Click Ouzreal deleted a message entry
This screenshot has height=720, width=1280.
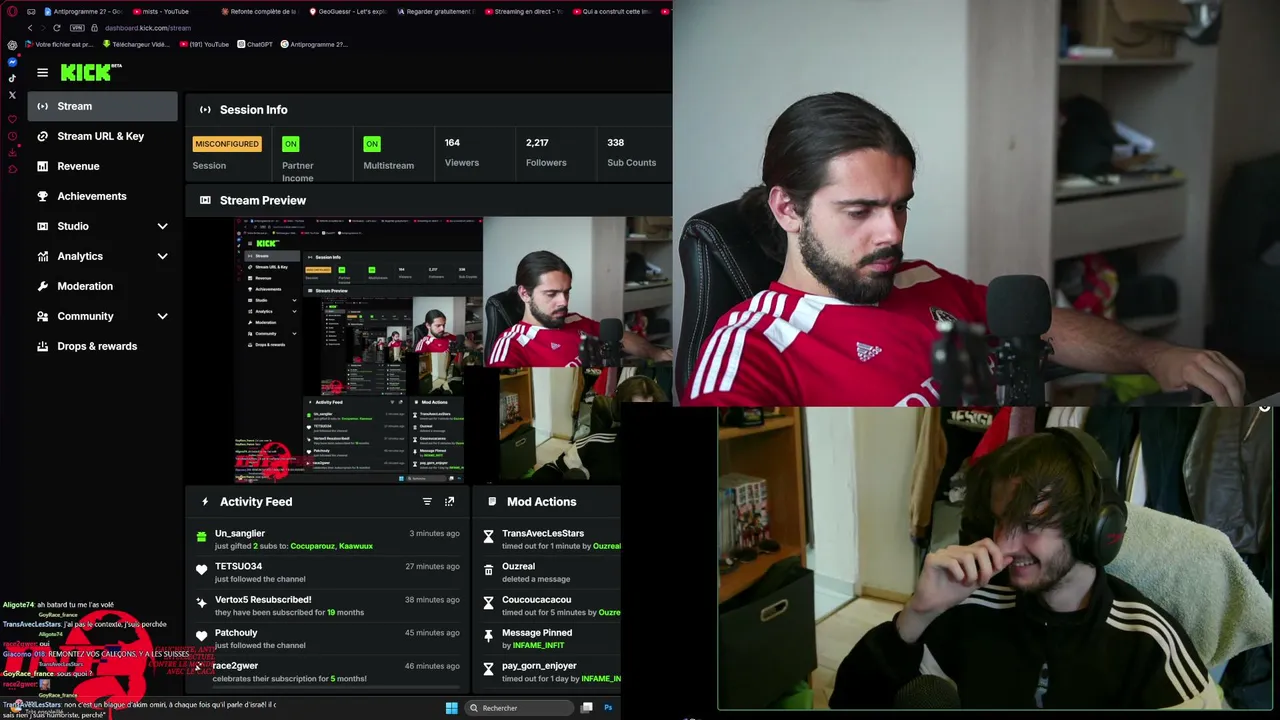550,573
